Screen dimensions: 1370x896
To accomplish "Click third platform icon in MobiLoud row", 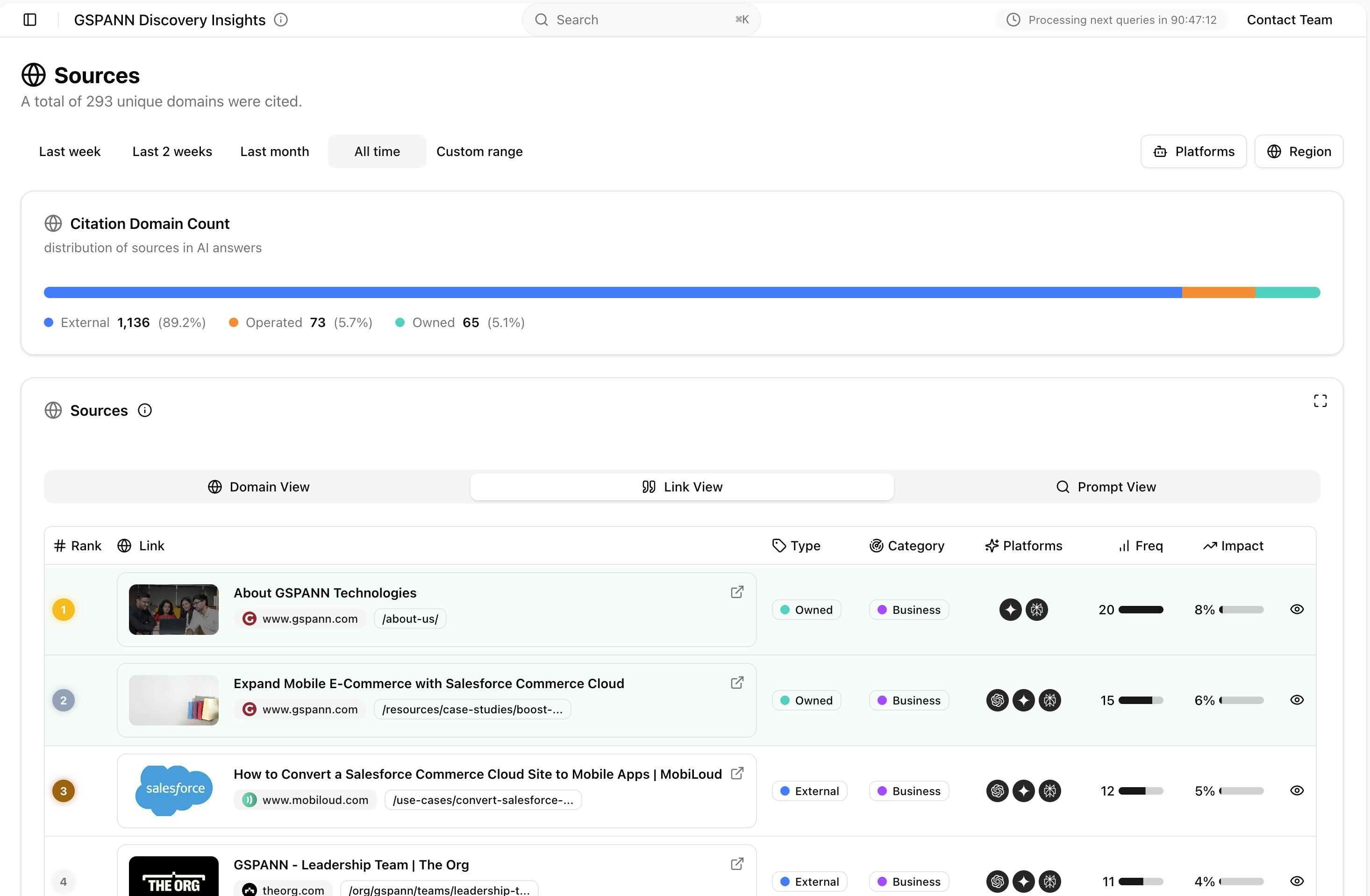I will [x=1050, y=791].
